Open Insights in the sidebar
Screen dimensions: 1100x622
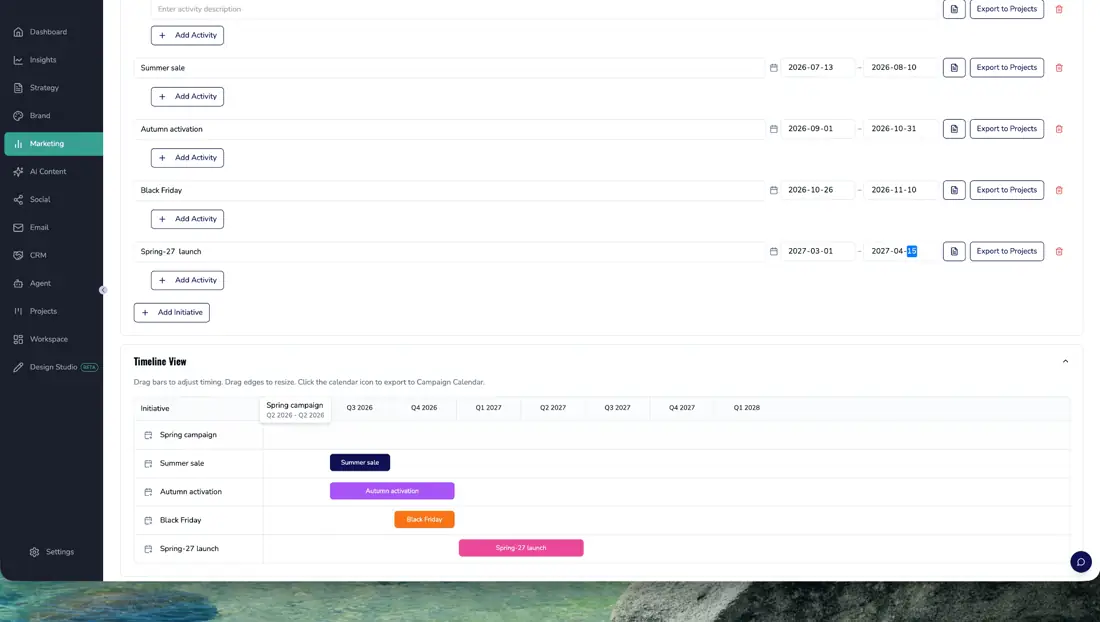click(53, 60)
